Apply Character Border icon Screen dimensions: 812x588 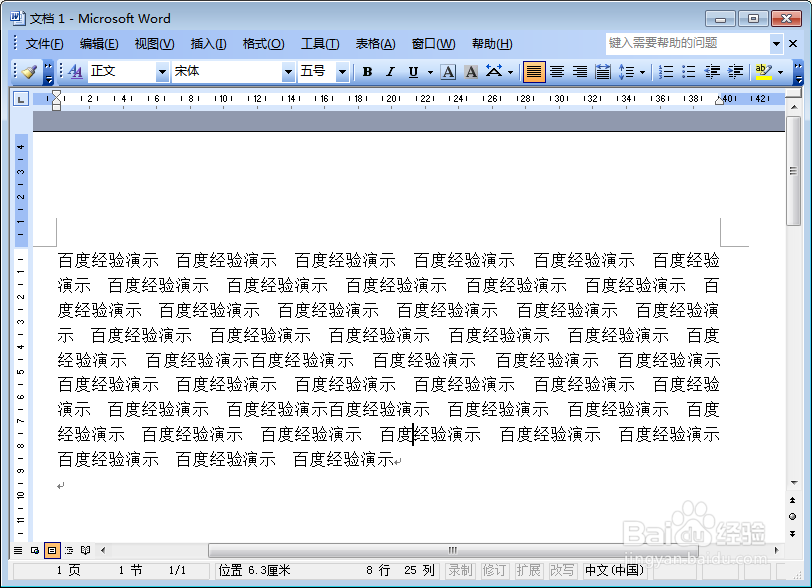click(x=448, y=71)
